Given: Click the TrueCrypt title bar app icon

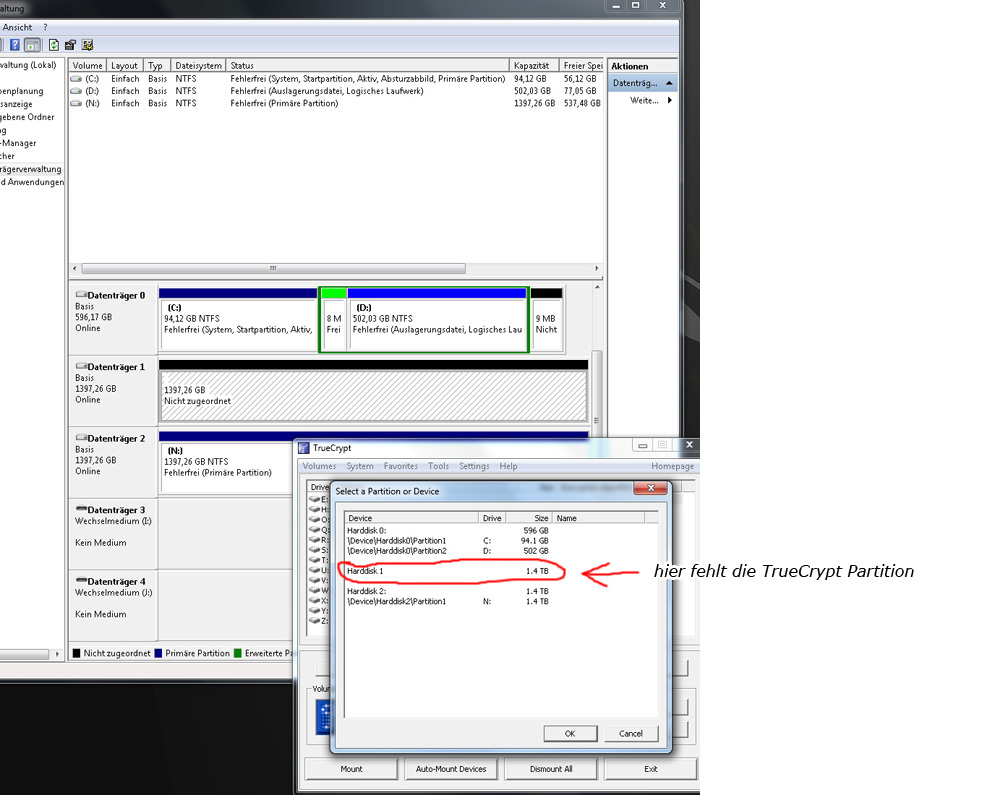Looking at the screenshot, I should (304, 448).
